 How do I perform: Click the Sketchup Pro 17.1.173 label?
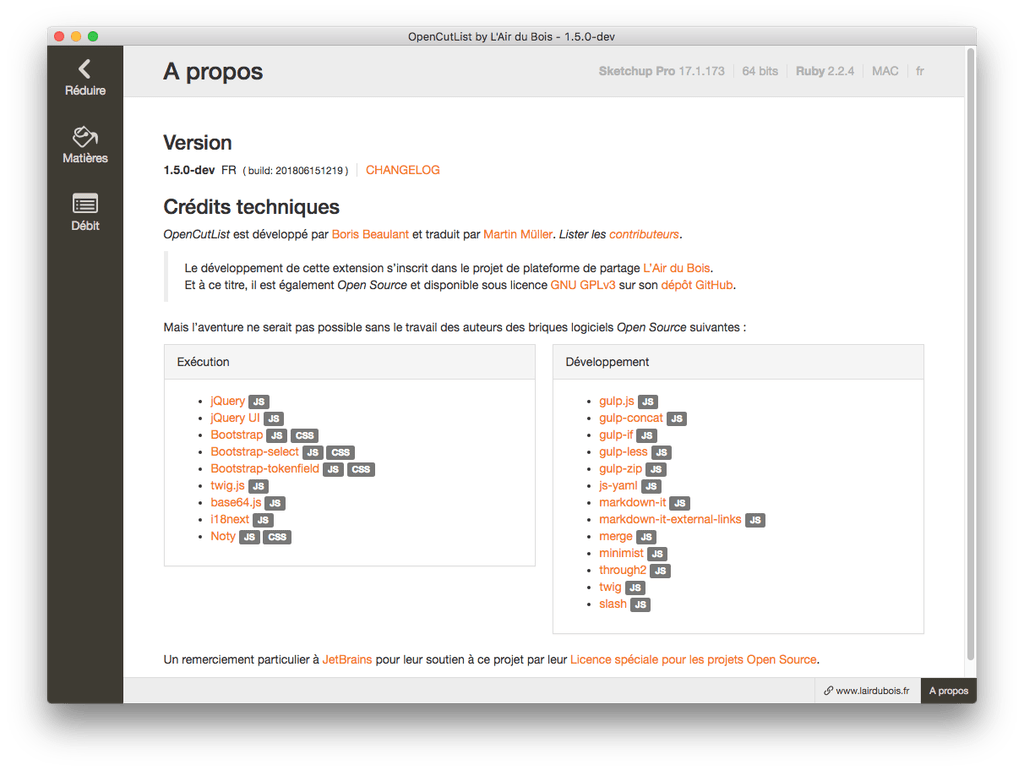coord(661,71)
